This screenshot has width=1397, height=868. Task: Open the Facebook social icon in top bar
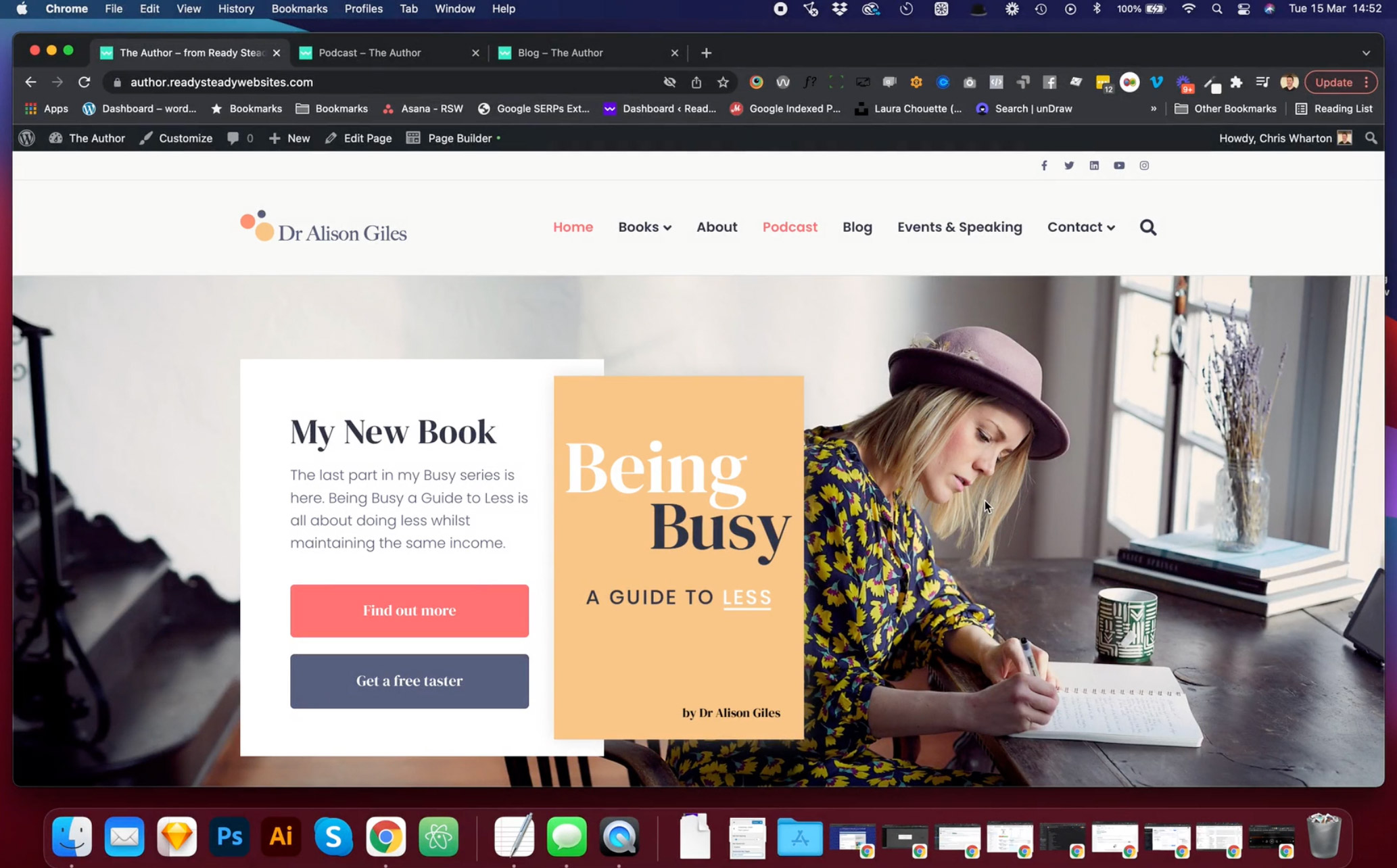coord(1044,166)
